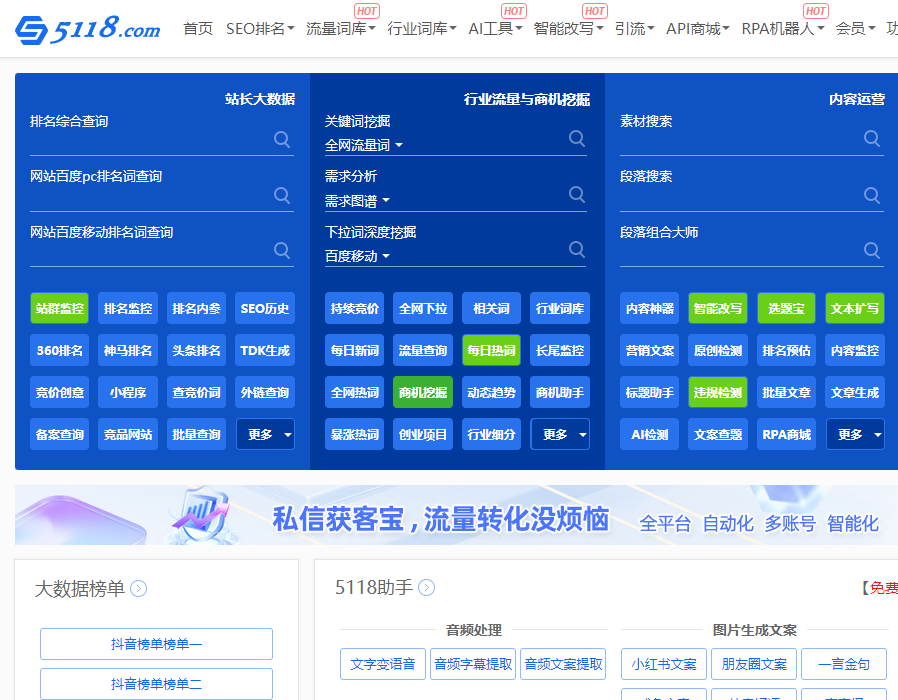Click search icon for 素材搜索
The width and height of the screenshot is (898, 700).
tap(872, 138)
